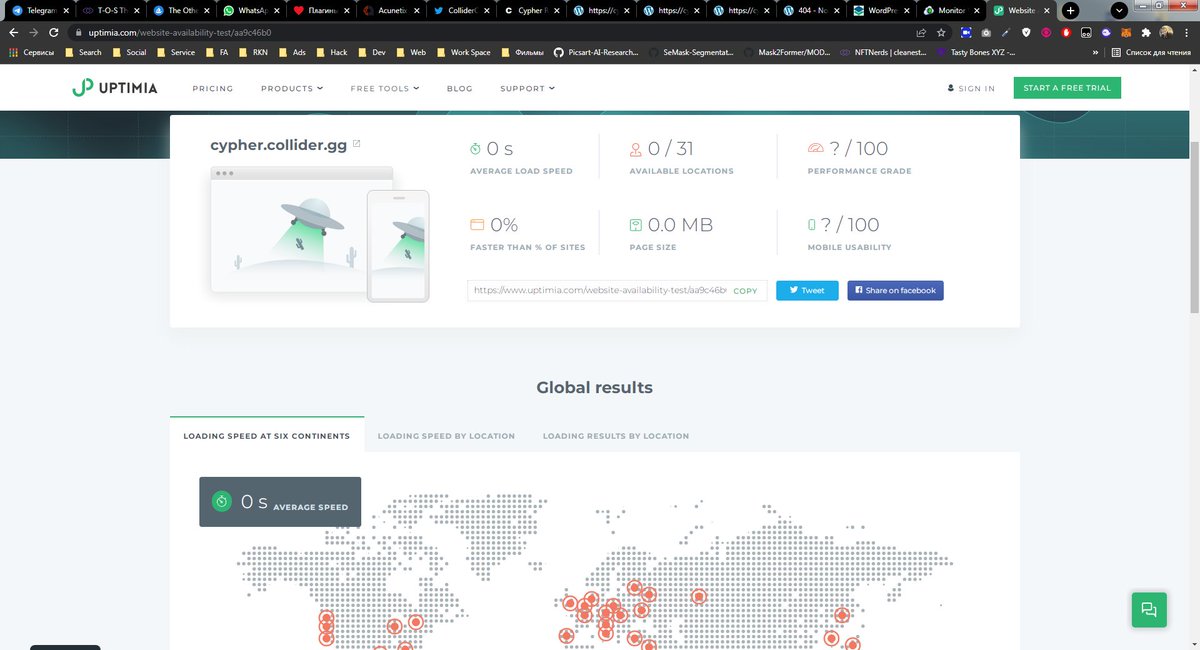
Task: Close the WhatsApp tab
Action: tap(277, 10)
